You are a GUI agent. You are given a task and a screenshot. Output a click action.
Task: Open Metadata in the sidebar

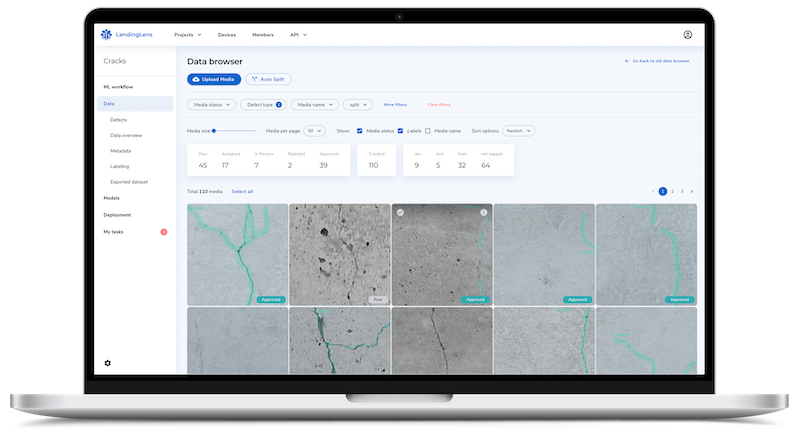pyautogui.click(x=120, y=151)
